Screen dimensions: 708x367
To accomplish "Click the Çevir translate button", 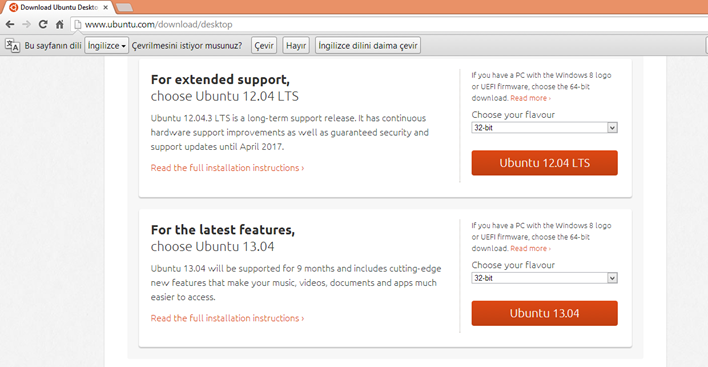I will (x=264, y=45).
